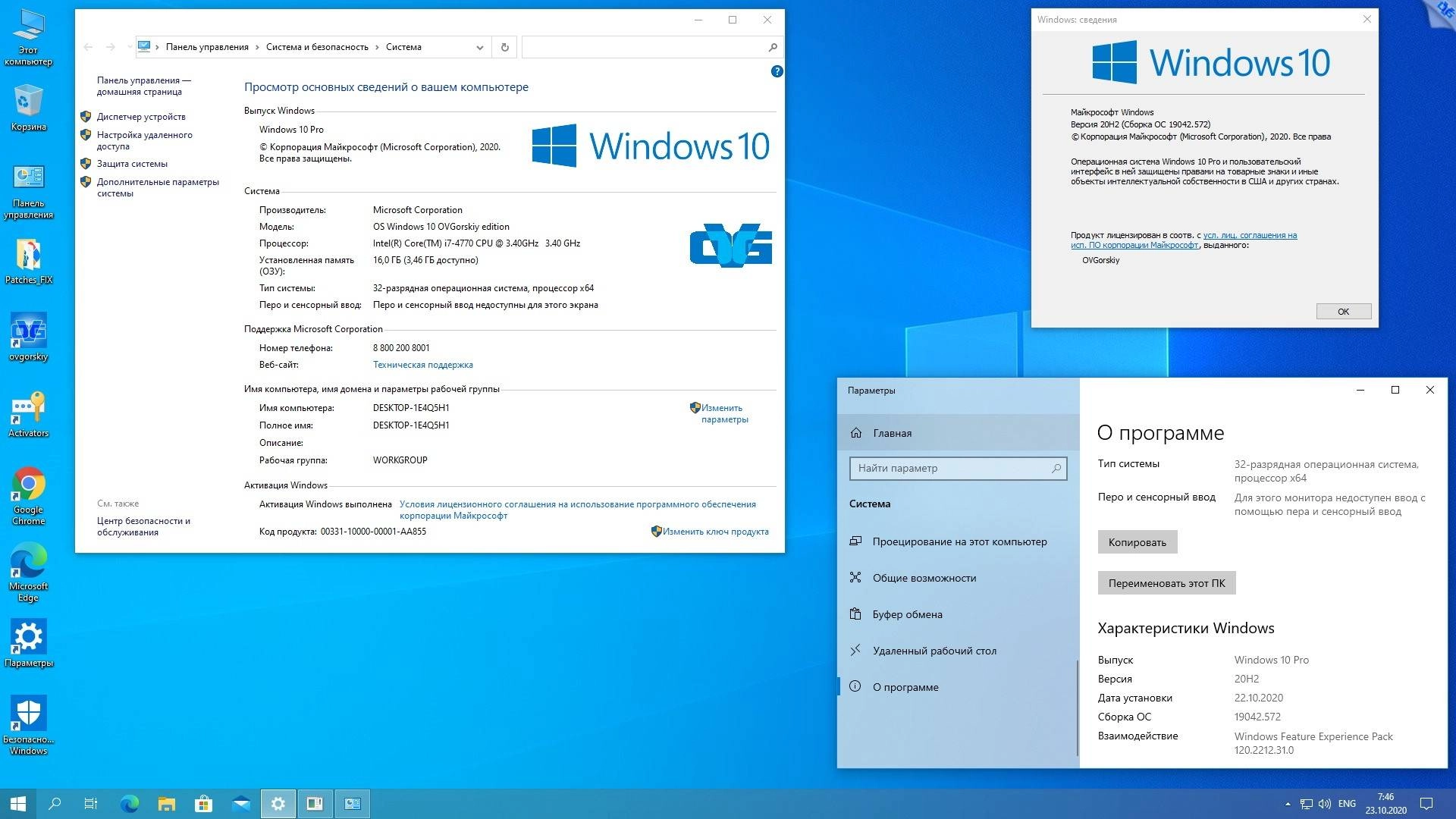Select Главная in Settings navigation
The image size is (1456, 819).
point(892,433)
